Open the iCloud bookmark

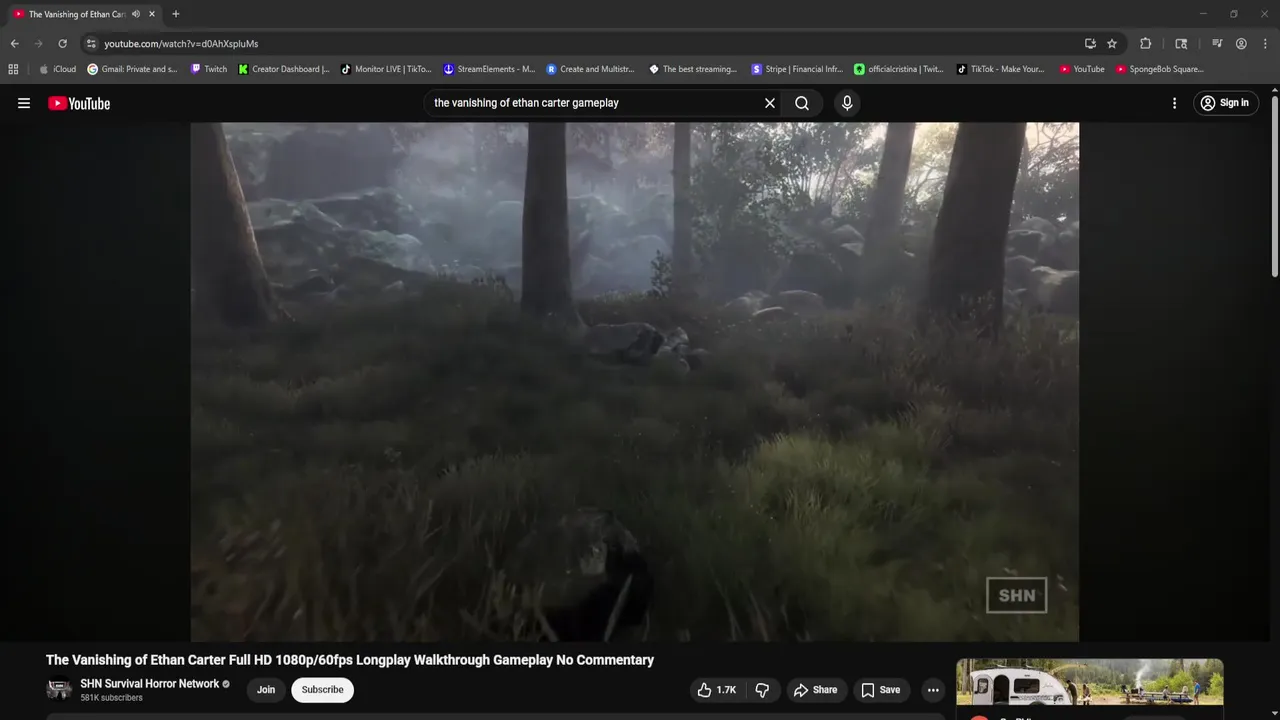57,69
